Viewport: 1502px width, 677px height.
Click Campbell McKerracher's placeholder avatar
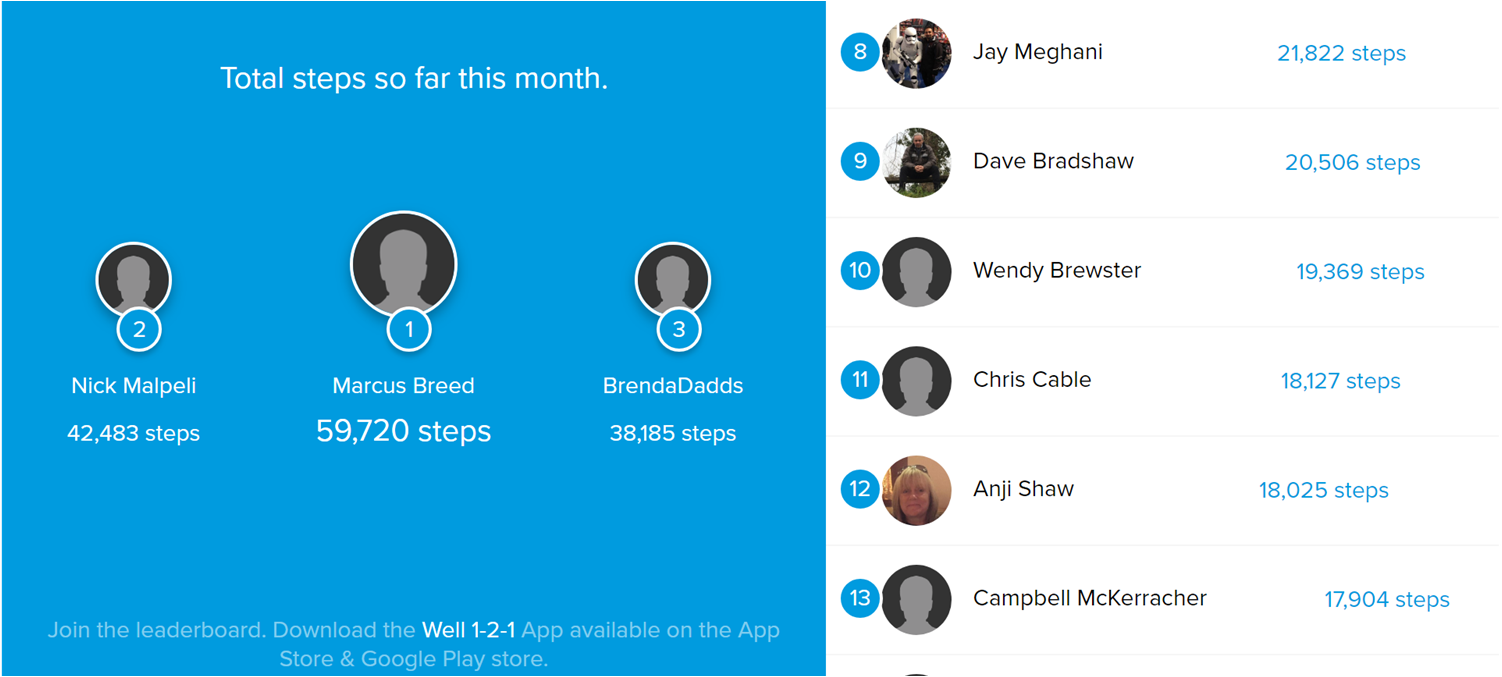pos(917,599)
